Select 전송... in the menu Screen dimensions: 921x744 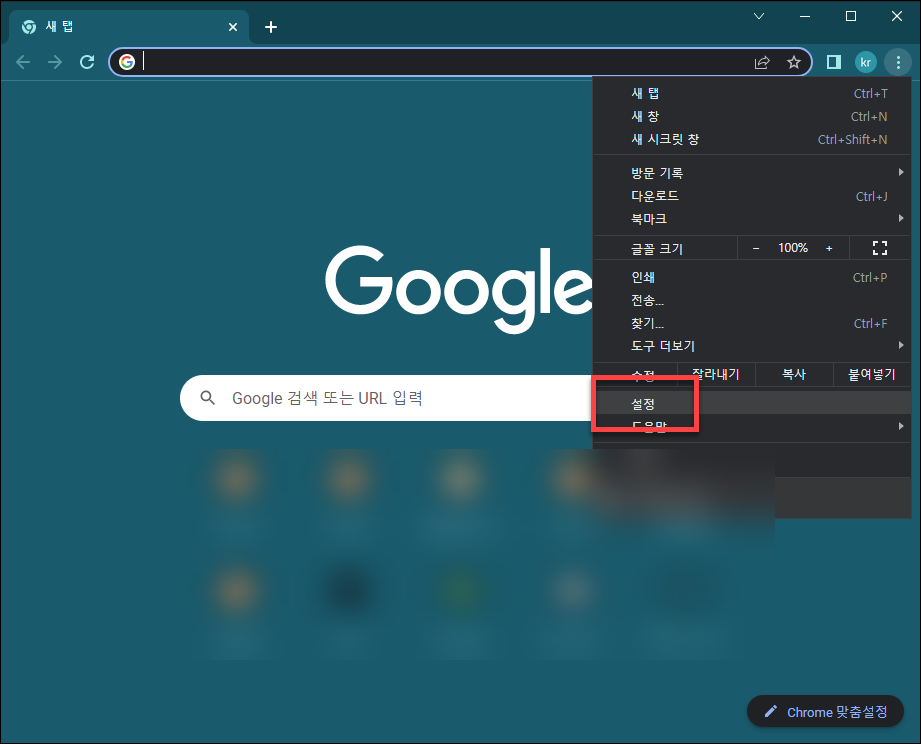[752, 300]
